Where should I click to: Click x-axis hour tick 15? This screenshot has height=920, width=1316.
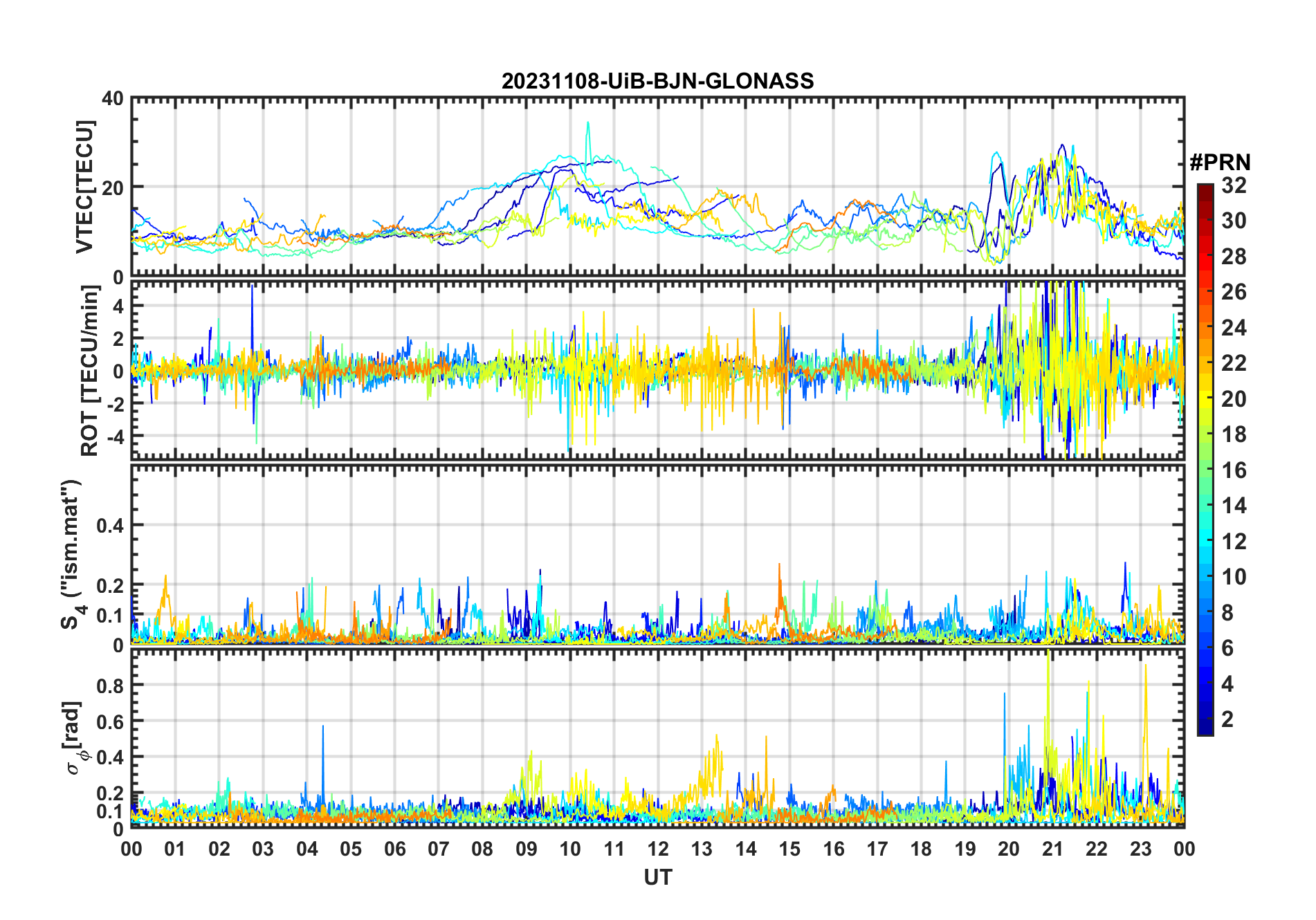[789, 849]
